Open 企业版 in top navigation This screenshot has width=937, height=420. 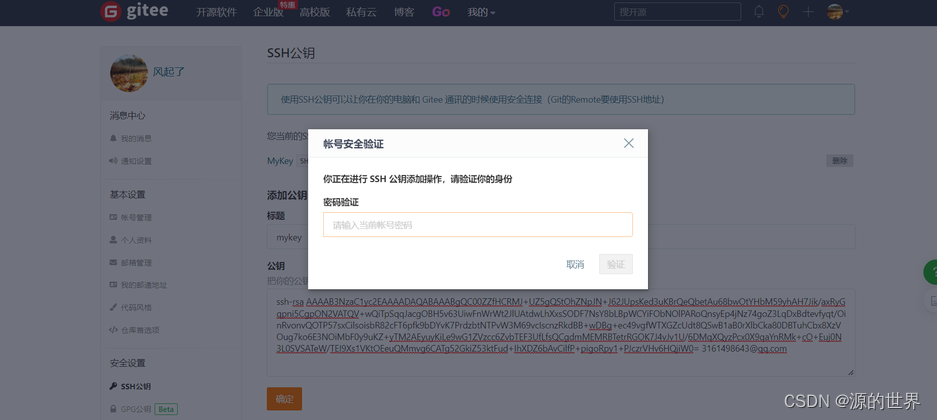(268, 12)
